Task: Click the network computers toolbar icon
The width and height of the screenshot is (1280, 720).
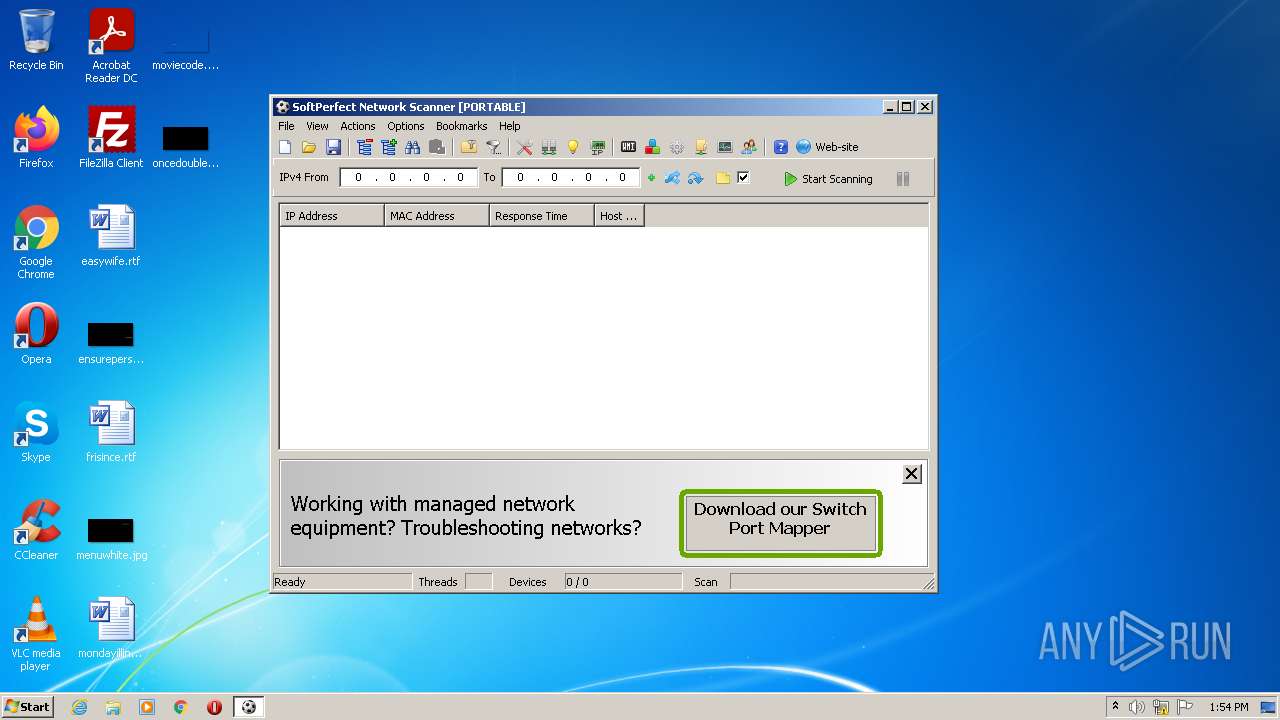Action: pos(549,147)
